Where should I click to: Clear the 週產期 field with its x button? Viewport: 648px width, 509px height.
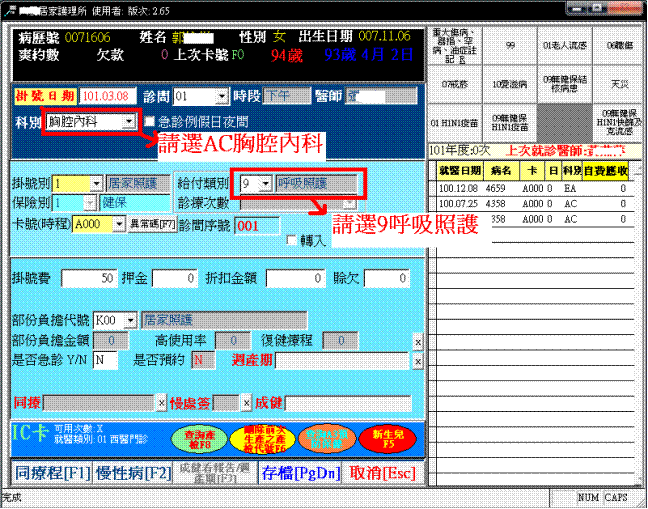coord(418,360)
